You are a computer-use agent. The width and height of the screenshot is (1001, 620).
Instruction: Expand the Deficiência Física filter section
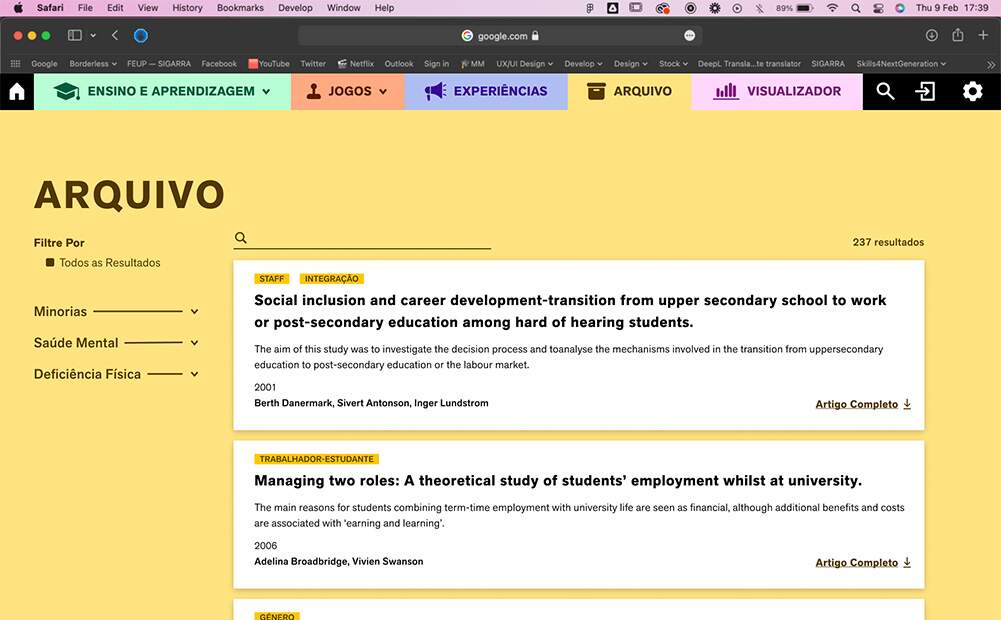(x=194, y=375)
